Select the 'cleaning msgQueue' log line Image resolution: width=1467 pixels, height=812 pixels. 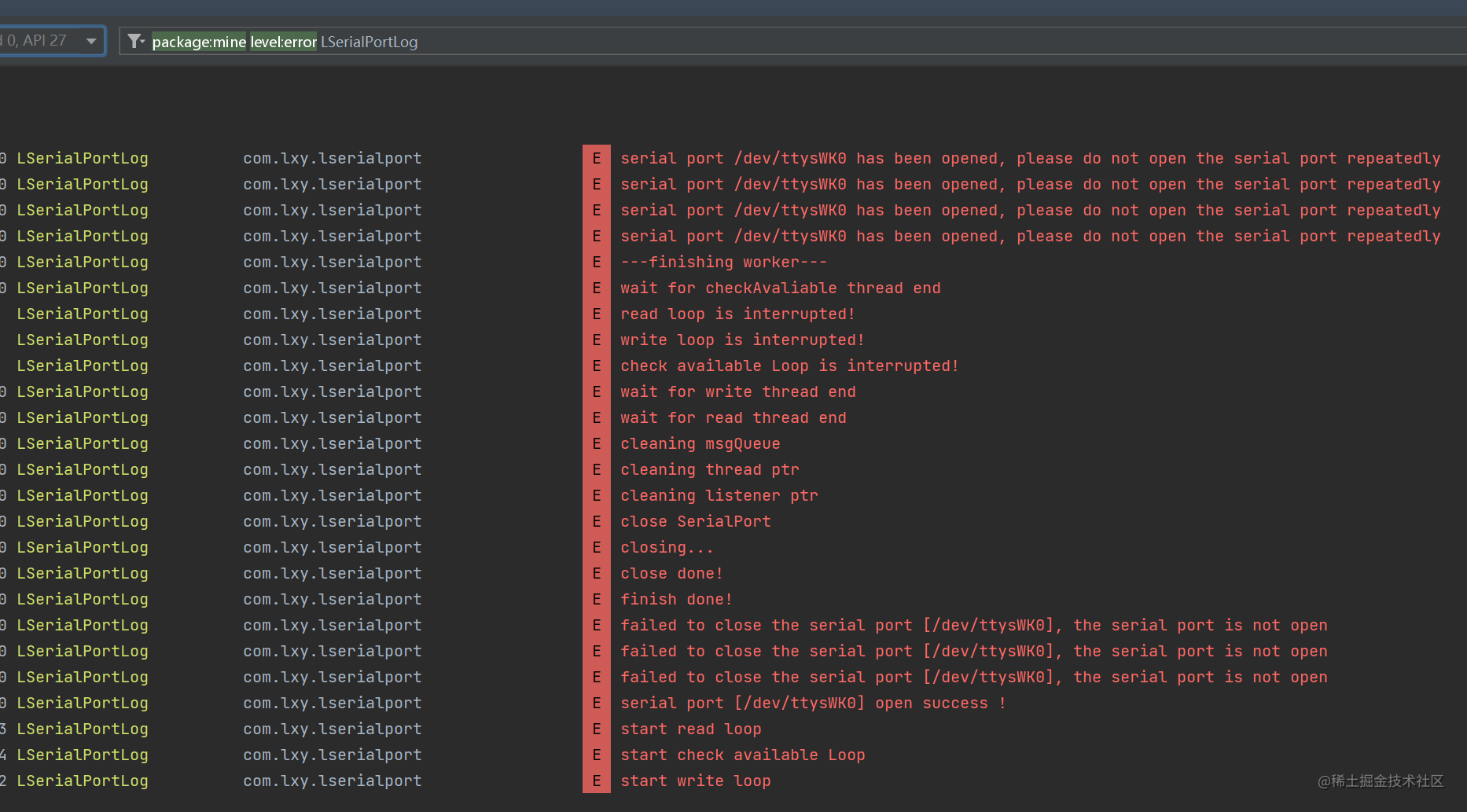(x=700, y=443)
